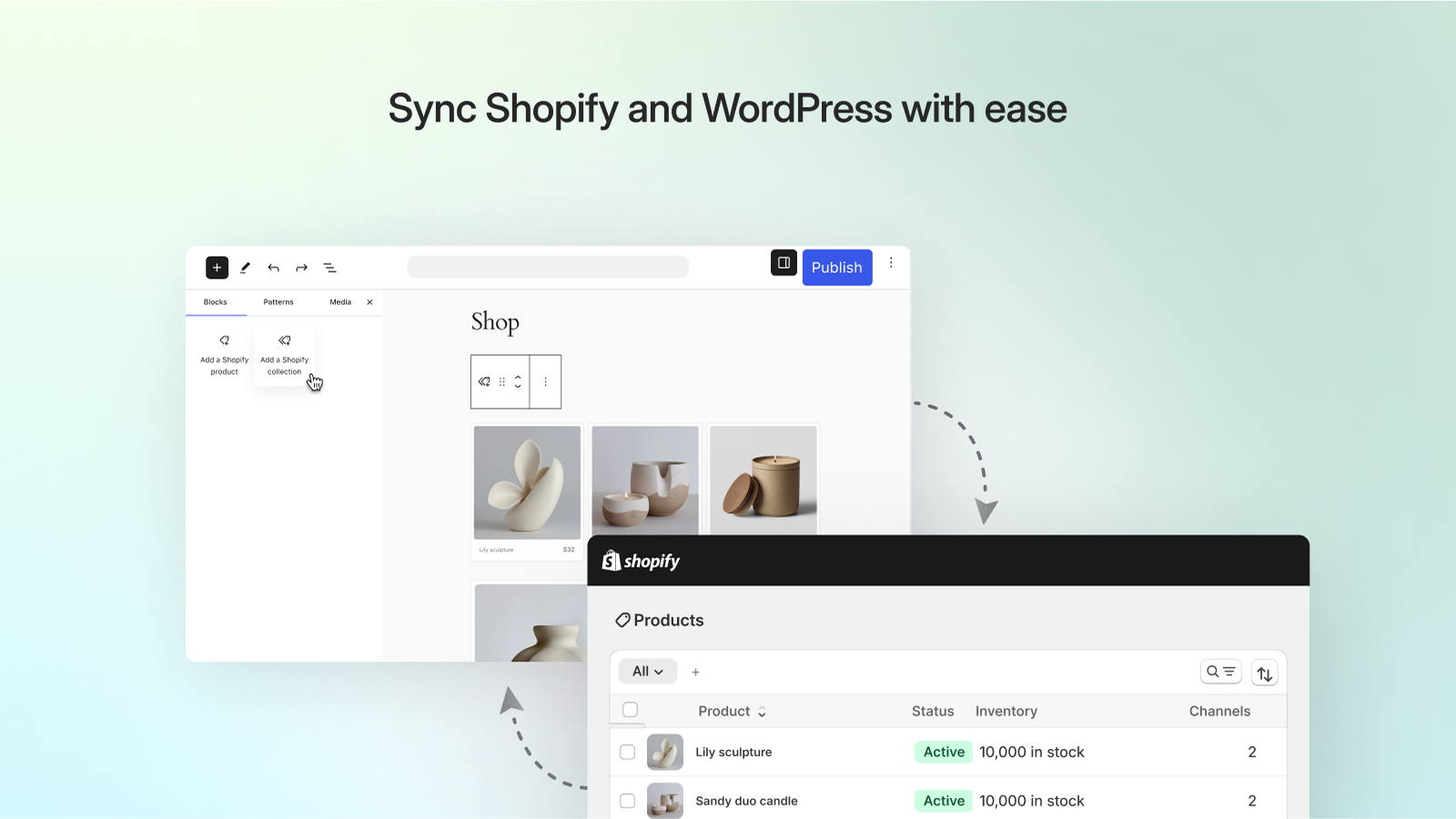Click the Lily sculpture product thumbnail
This screenshot has width=1456, height=819.
click(x=664, y=752)
